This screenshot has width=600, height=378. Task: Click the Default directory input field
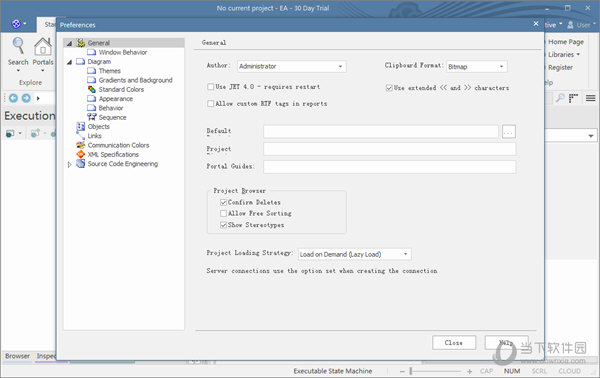click(x=381, y=132)
